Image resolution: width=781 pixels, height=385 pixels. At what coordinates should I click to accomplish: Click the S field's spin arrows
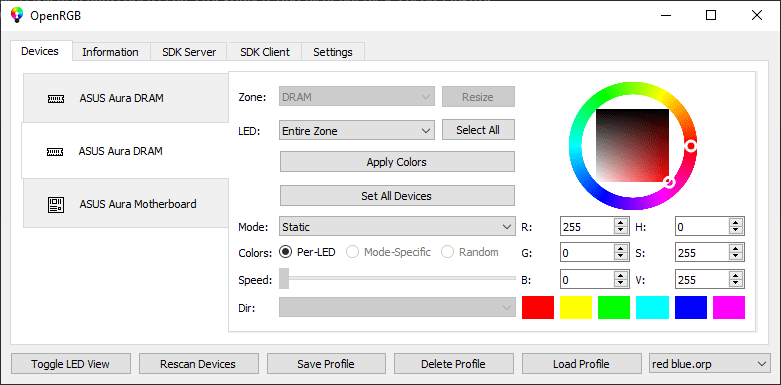pyautogui.click(x=736, y=253)
